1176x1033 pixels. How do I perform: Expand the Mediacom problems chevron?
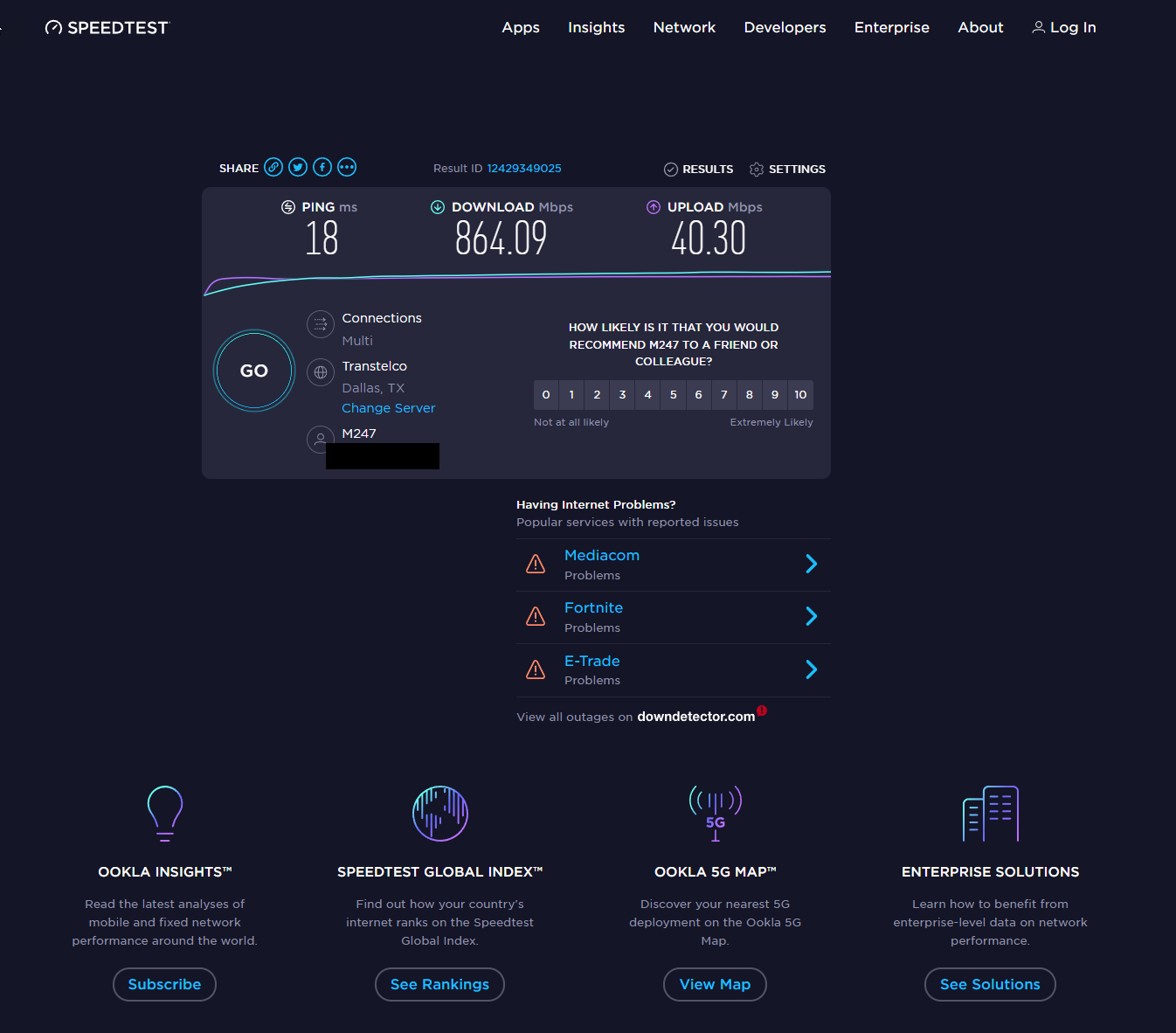pyautogui.click(x=811, y=564)
